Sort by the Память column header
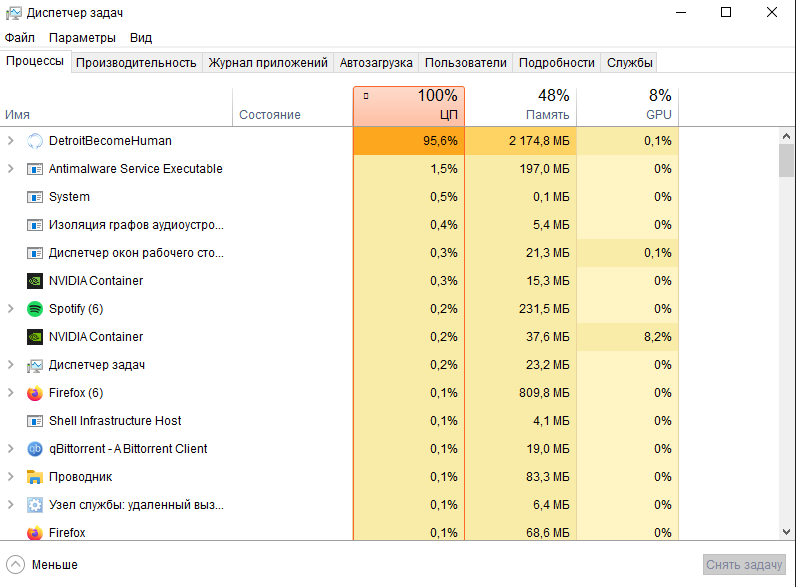Viewport: 796px width, 587px height. coord(521,107)
